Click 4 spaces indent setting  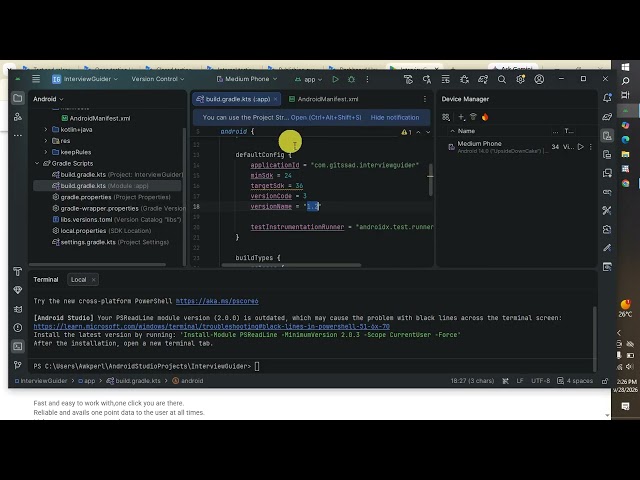point(575,381)
